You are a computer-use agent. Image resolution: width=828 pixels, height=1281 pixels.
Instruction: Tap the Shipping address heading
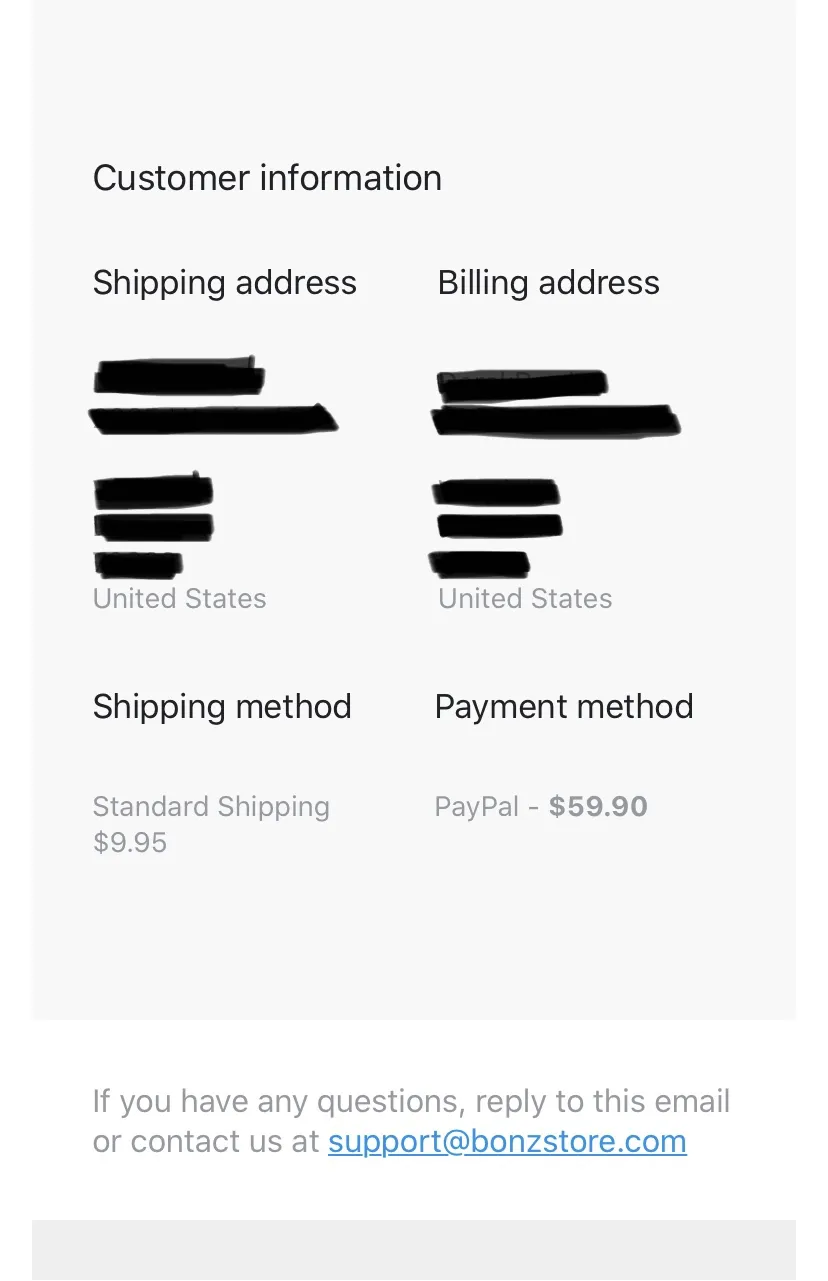pyautogui.click(x=225, y=283)
